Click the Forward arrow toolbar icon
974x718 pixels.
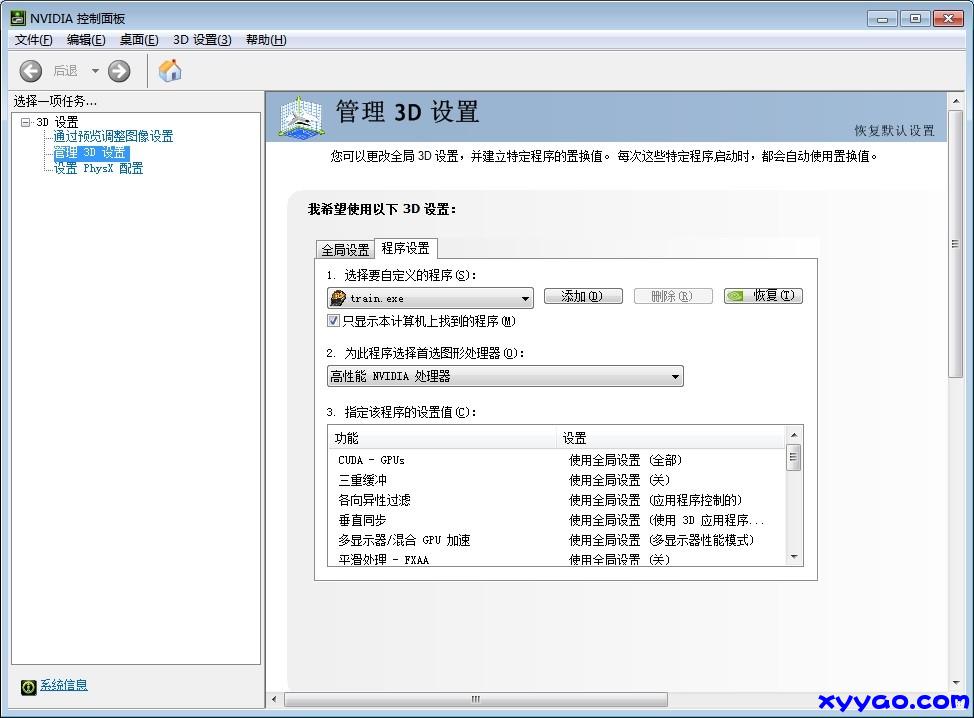pos(119,71)
